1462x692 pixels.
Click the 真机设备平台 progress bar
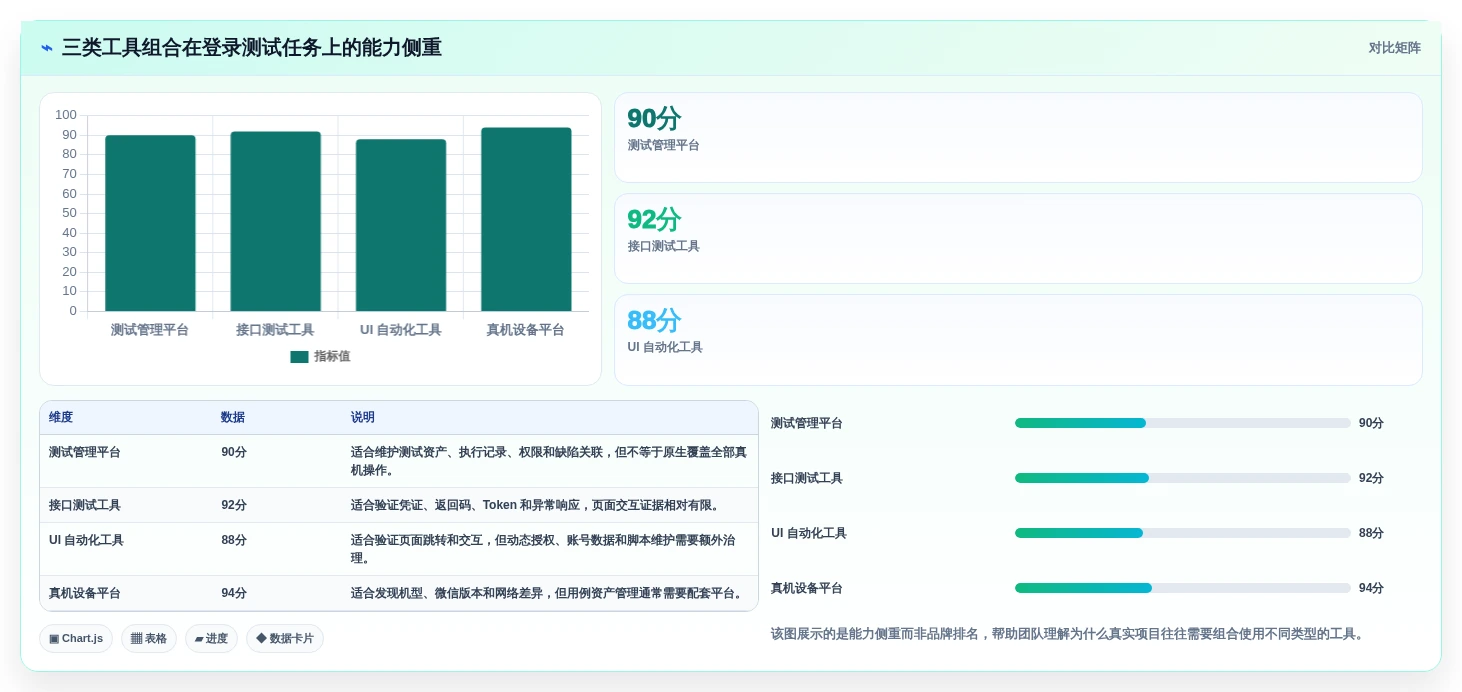tap(1183, 588)
